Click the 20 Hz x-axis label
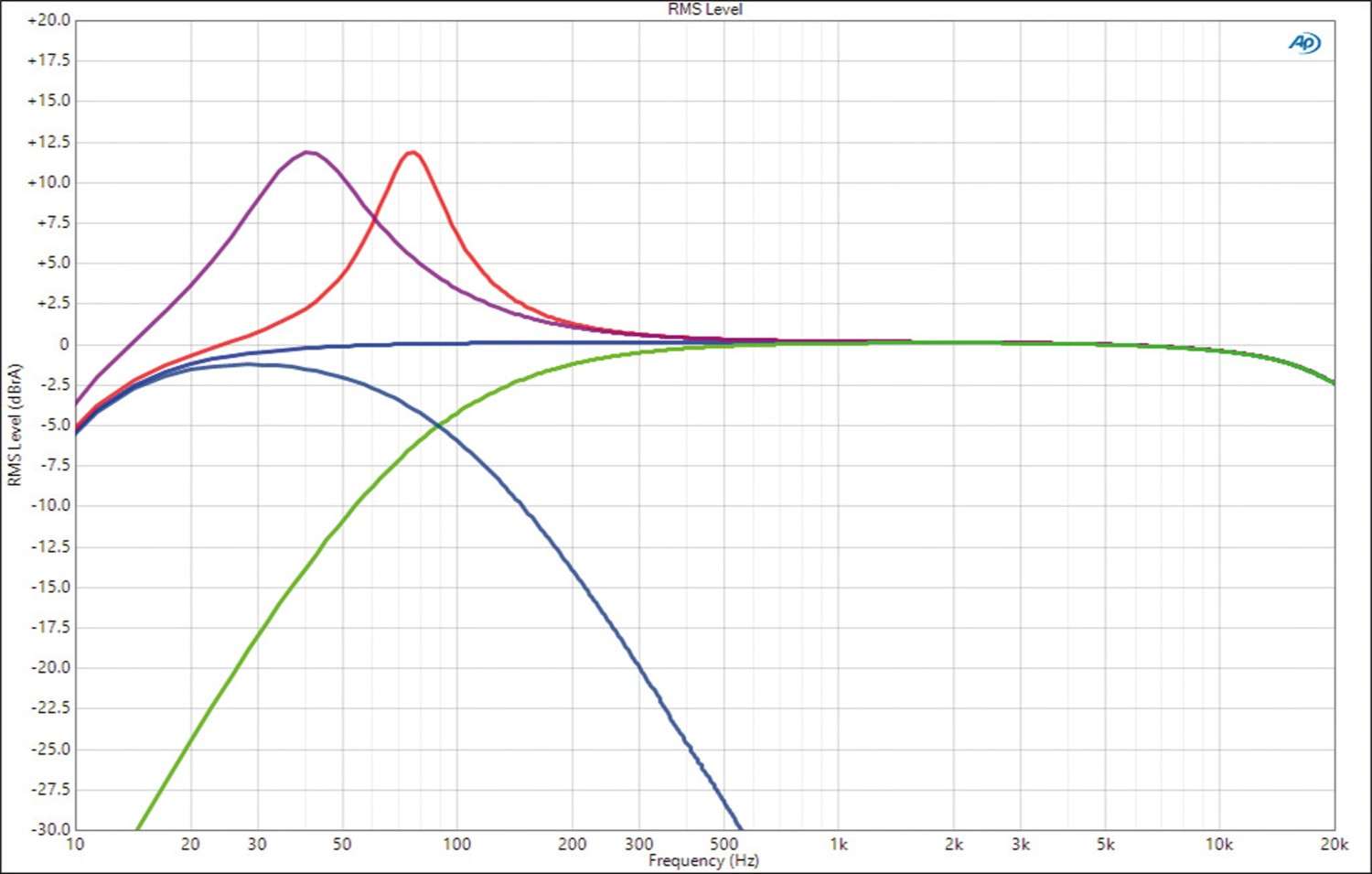This screenshot has width=1372, height=874. [190, 844]
